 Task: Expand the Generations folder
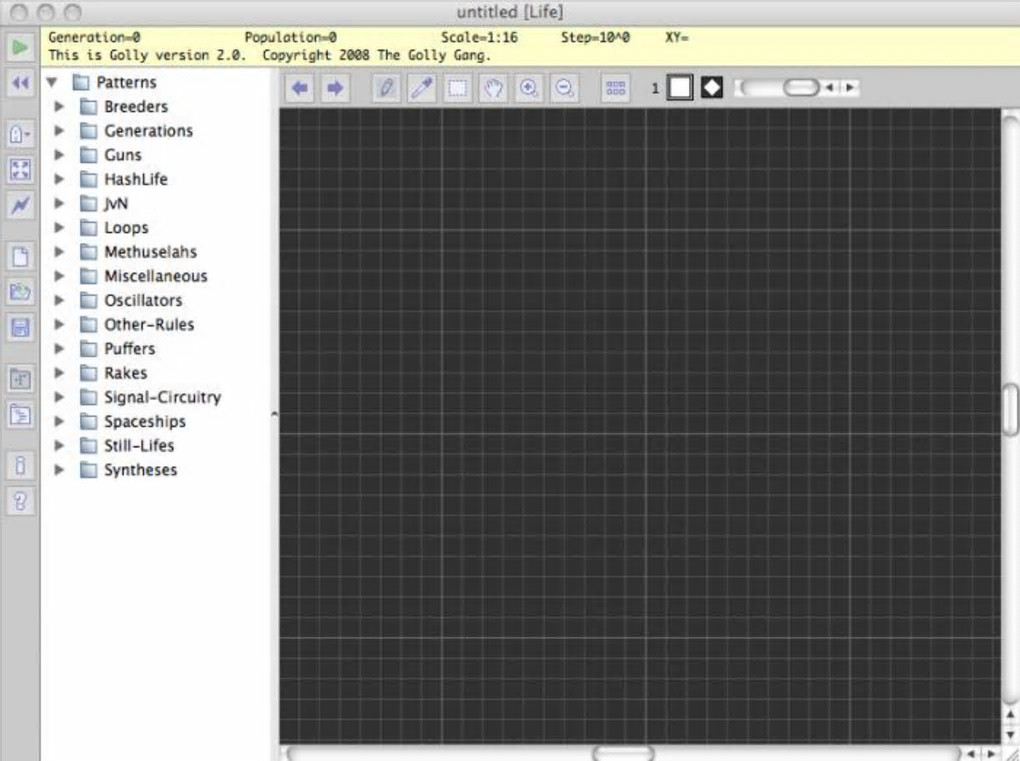click(x=59, y=130)
